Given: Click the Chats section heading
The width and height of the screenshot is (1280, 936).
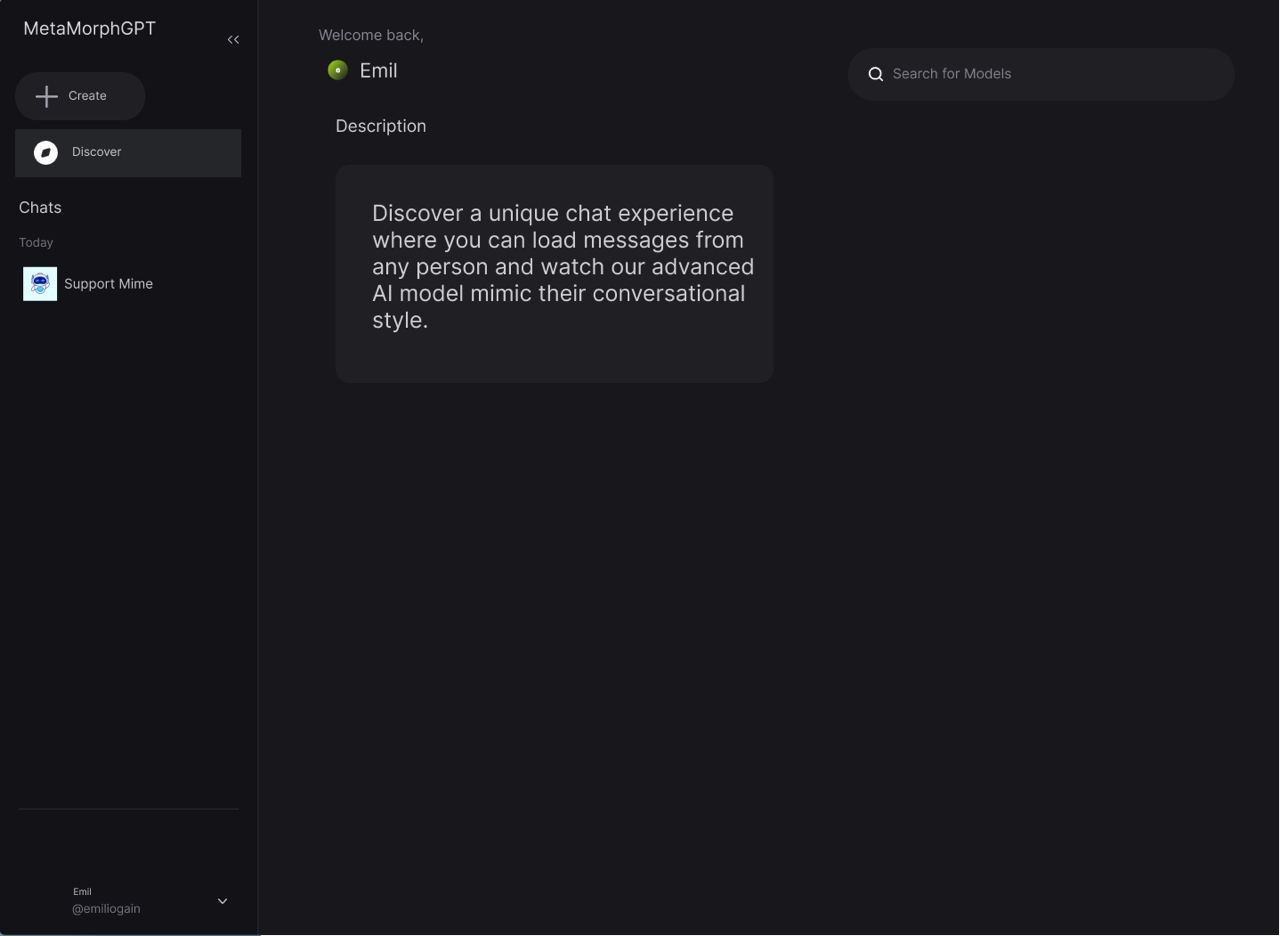Looking at the screenshot, I should 40,208.
